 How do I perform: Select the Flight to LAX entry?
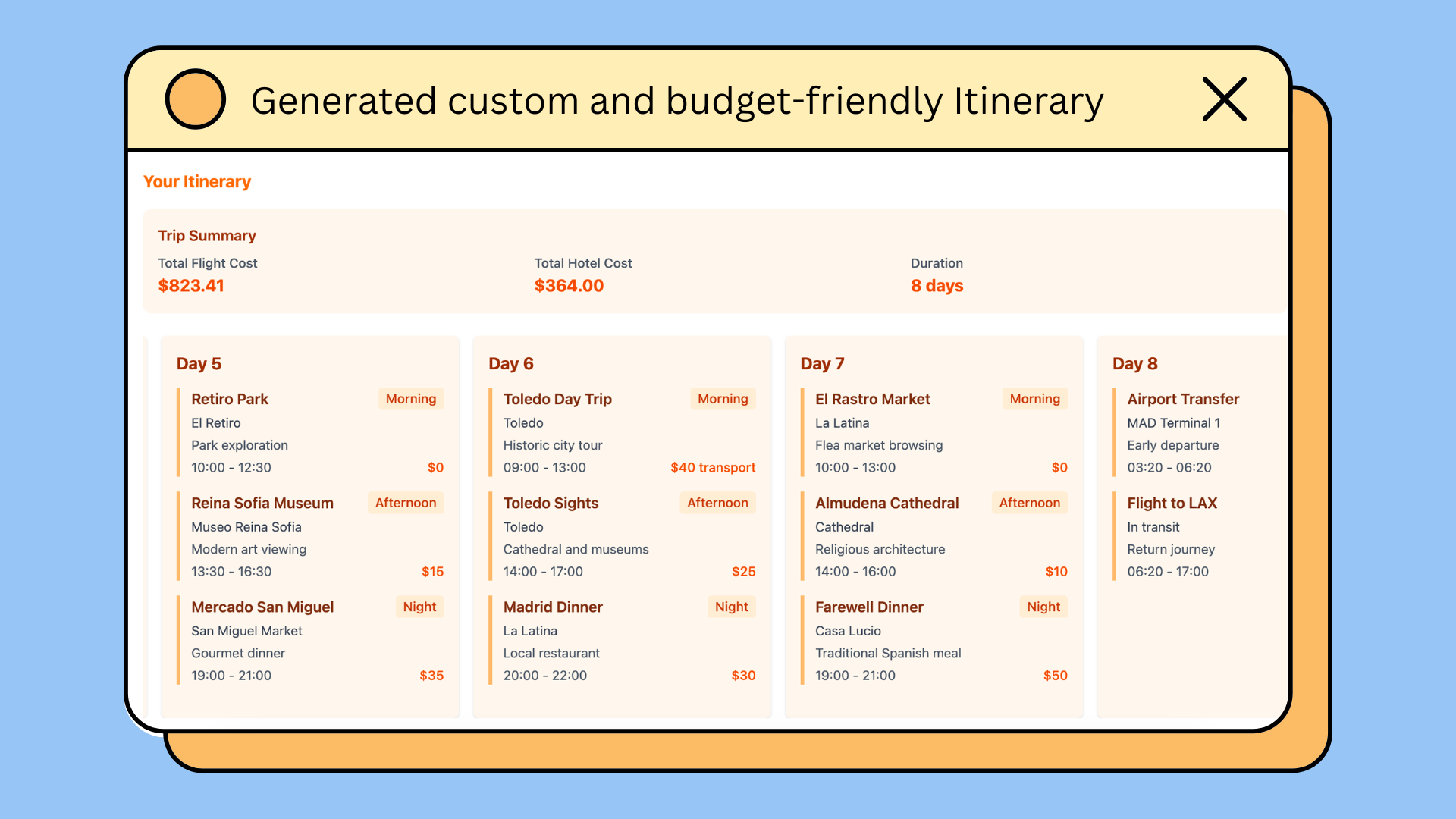click(1172, 503)
